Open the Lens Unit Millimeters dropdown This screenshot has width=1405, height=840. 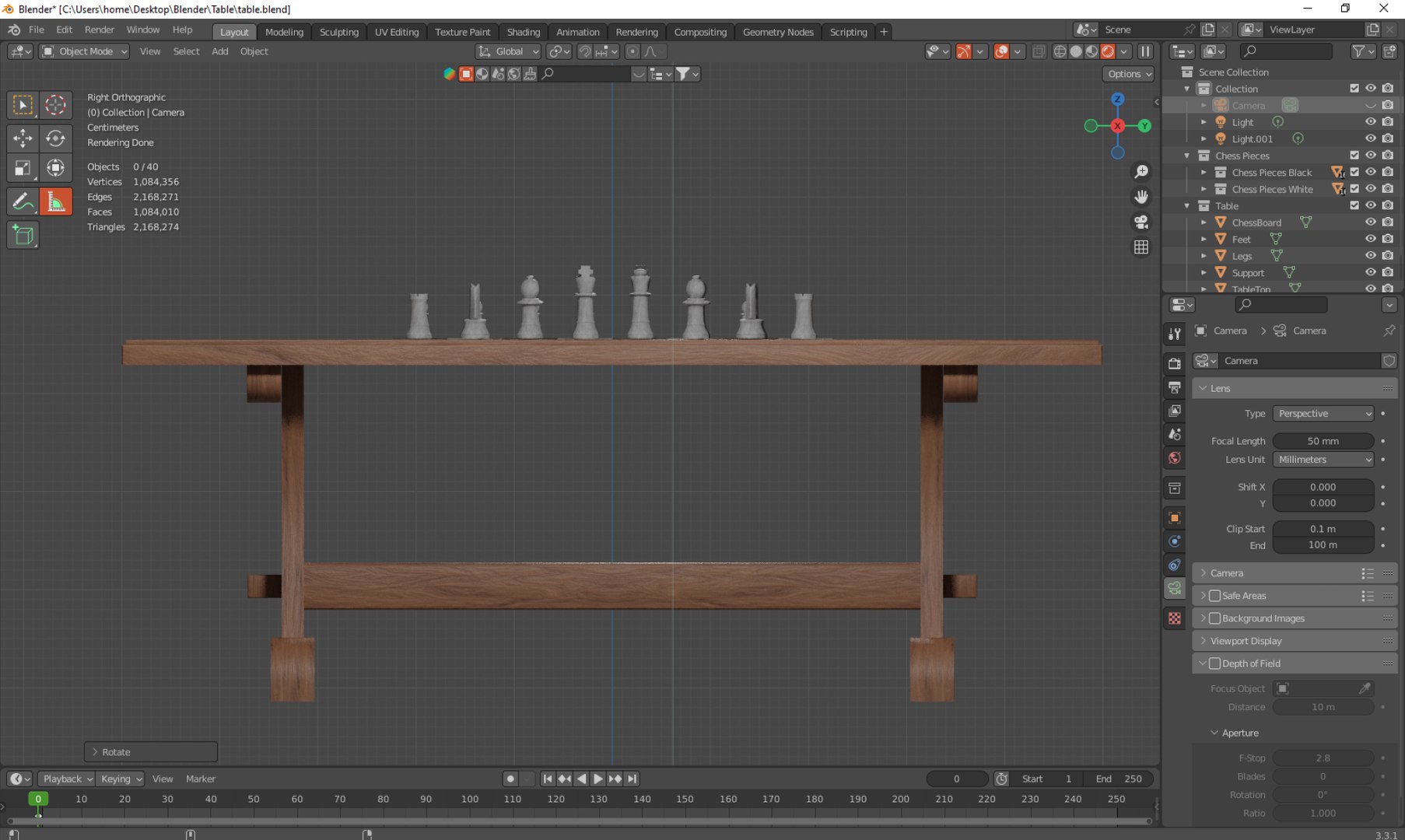[x=1323, y=460]
